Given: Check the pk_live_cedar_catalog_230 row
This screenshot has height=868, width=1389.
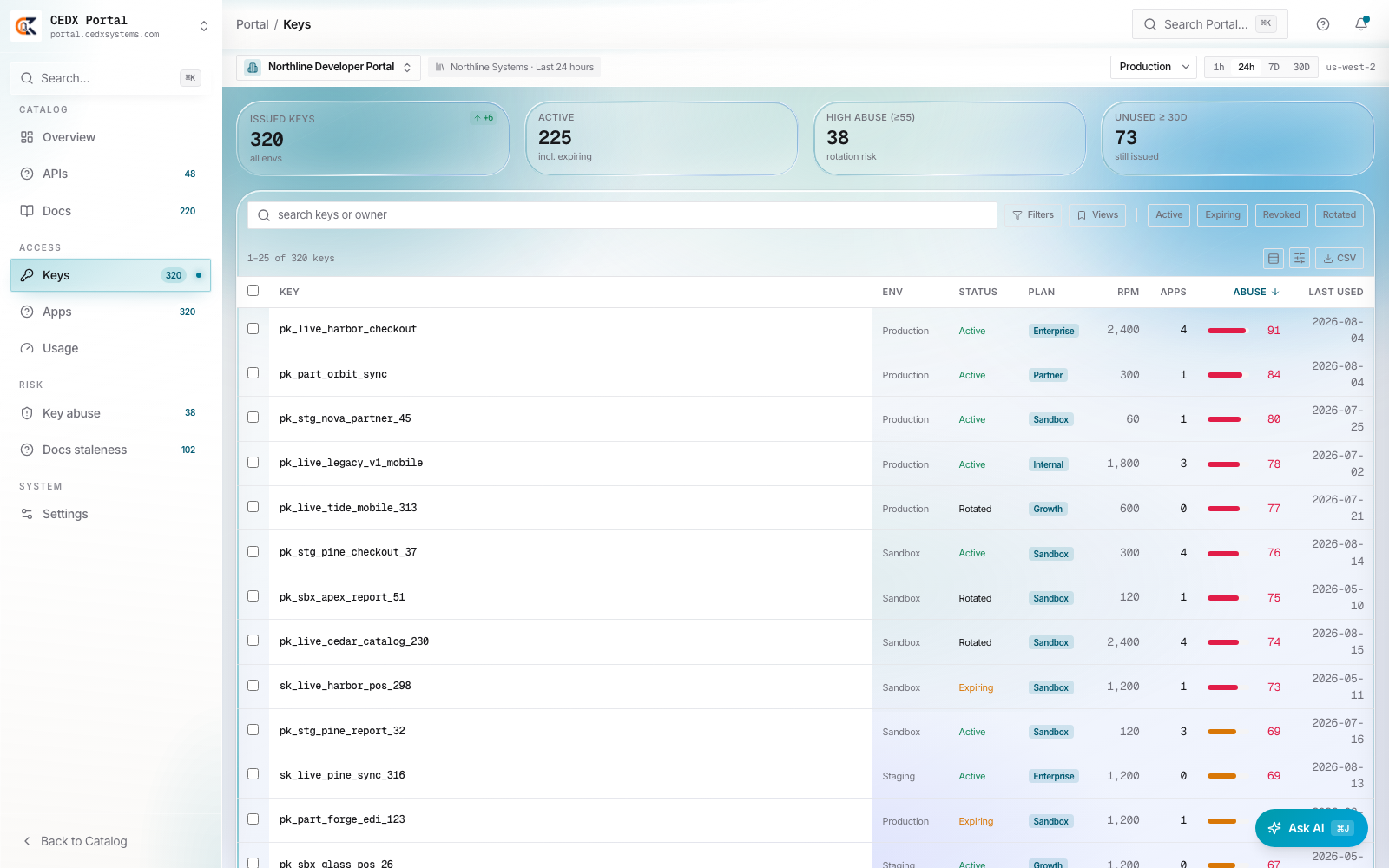Looking at the screenshot, I should tap(253, 641).
